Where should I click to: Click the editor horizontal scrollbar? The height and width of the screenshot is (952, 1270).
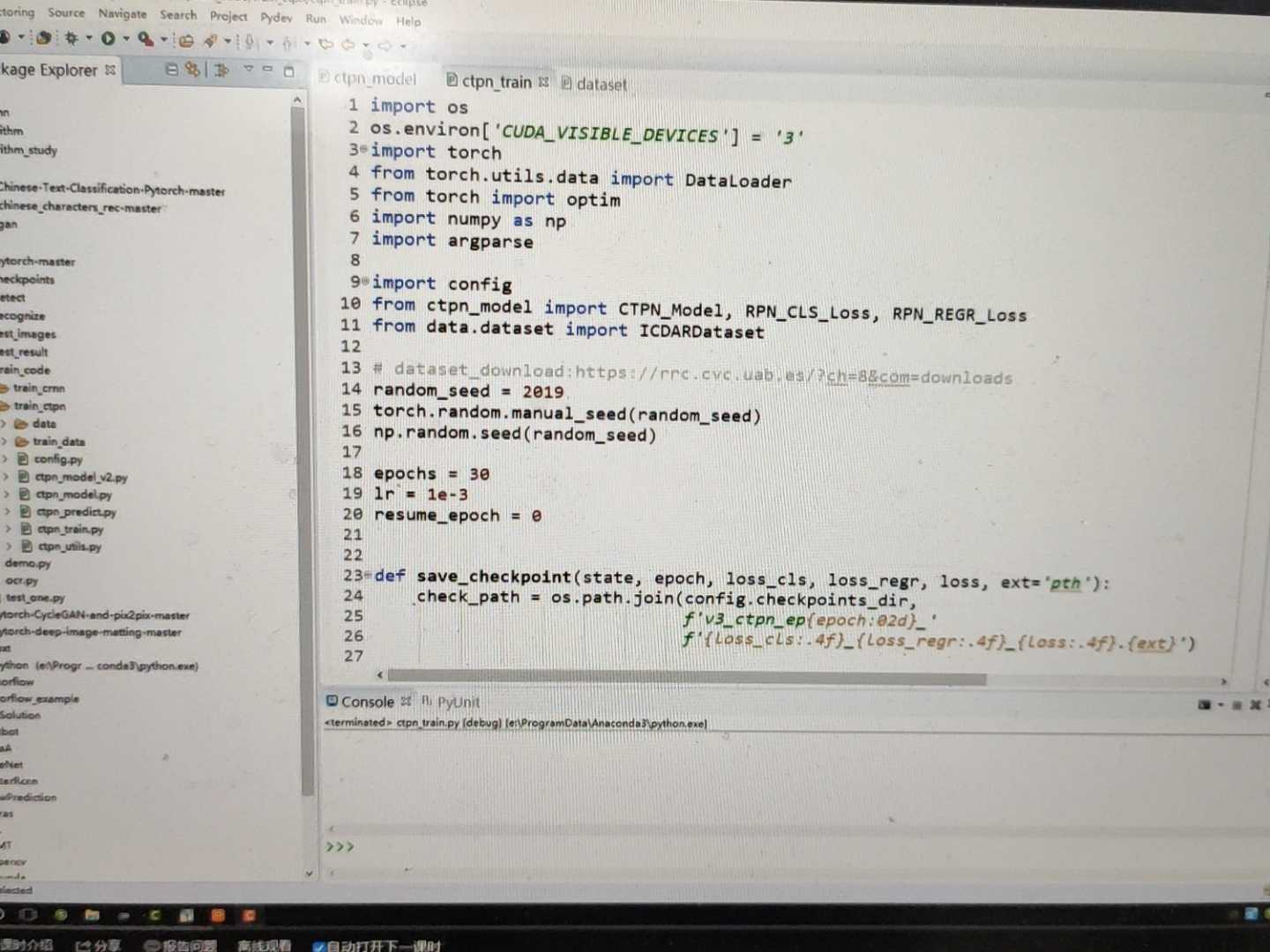tap(686, 678)
